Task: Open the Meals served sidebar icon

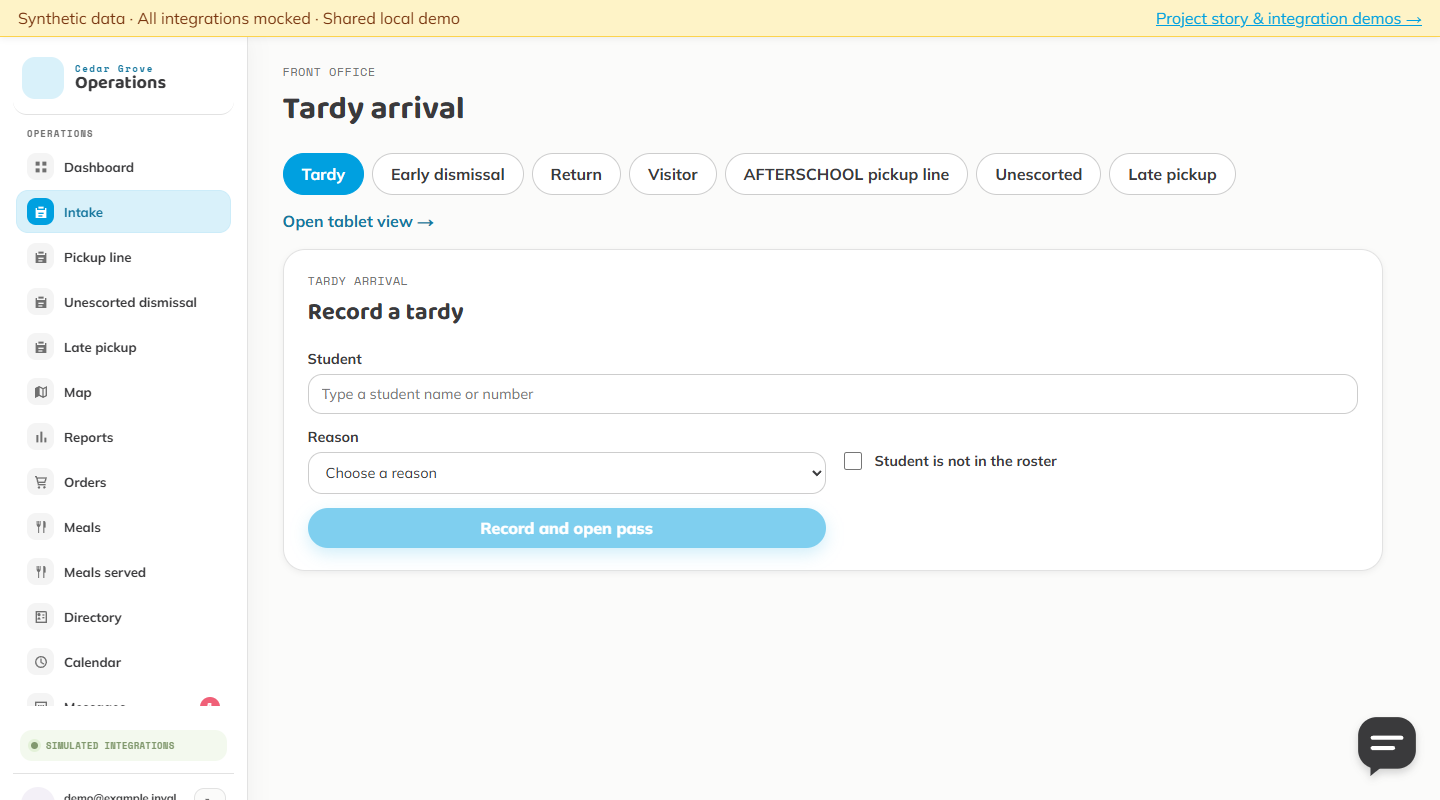Action: 41,572
